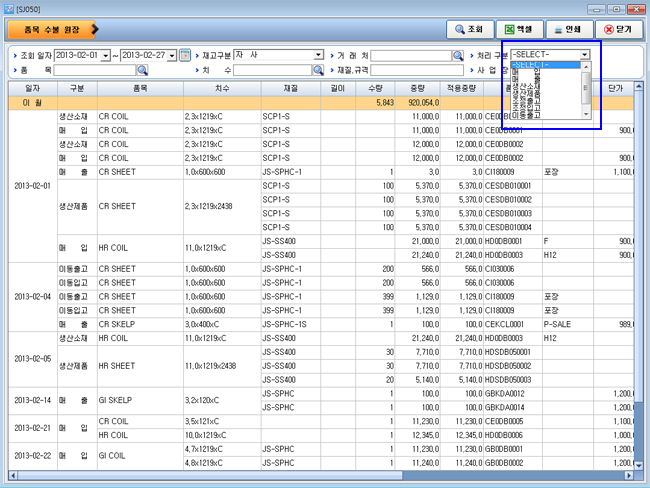Viewport: 650px width, 488px height.
Task: Click lot number HD0DB0006
Action: click(x=504, y=435)
